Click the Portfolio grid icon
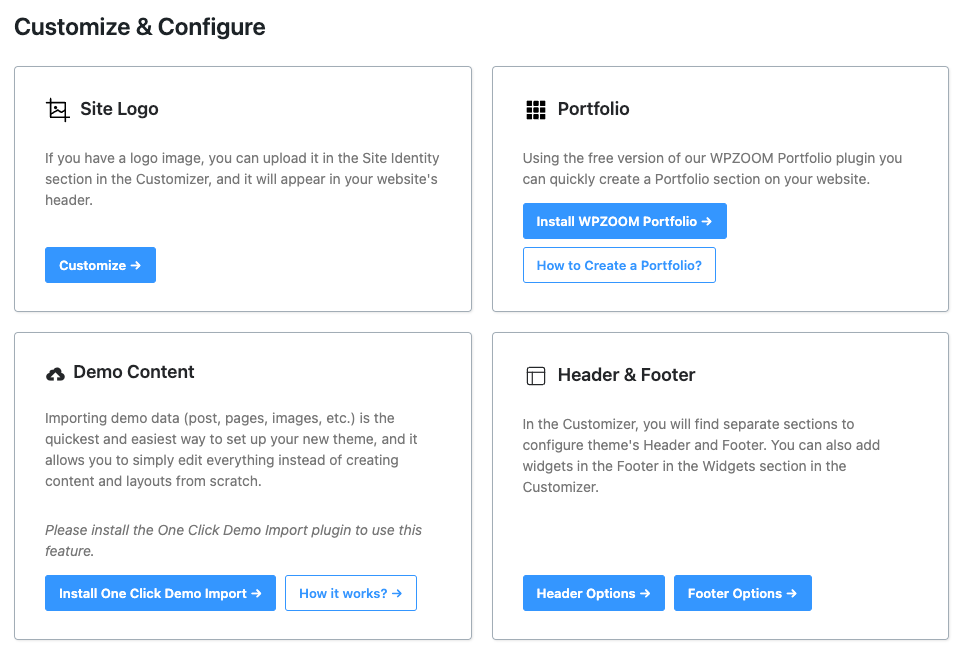This screenshot has height=650, width=962. click(536, 110)
